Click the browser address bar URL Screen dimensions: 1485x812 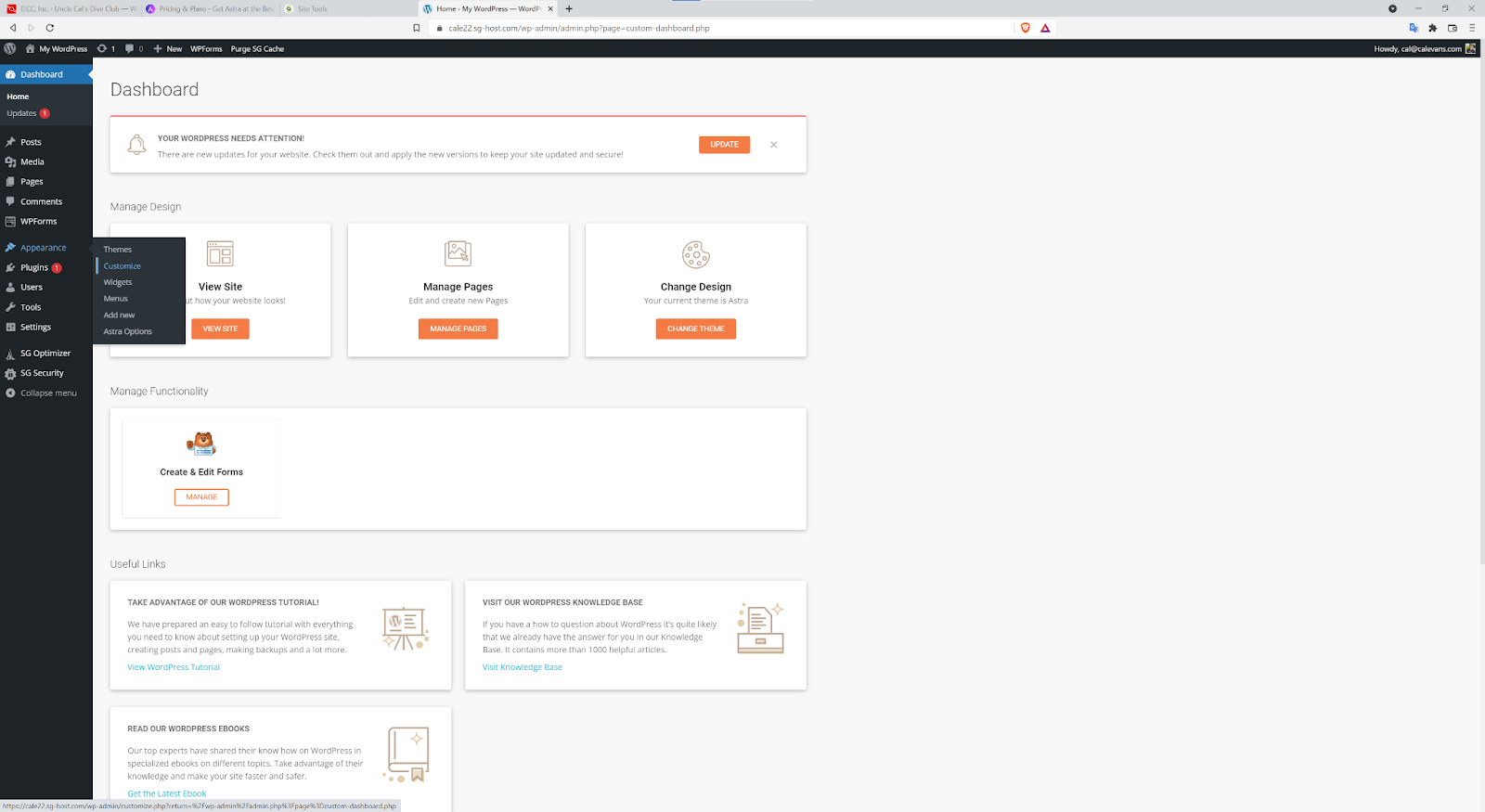point(579,28)
